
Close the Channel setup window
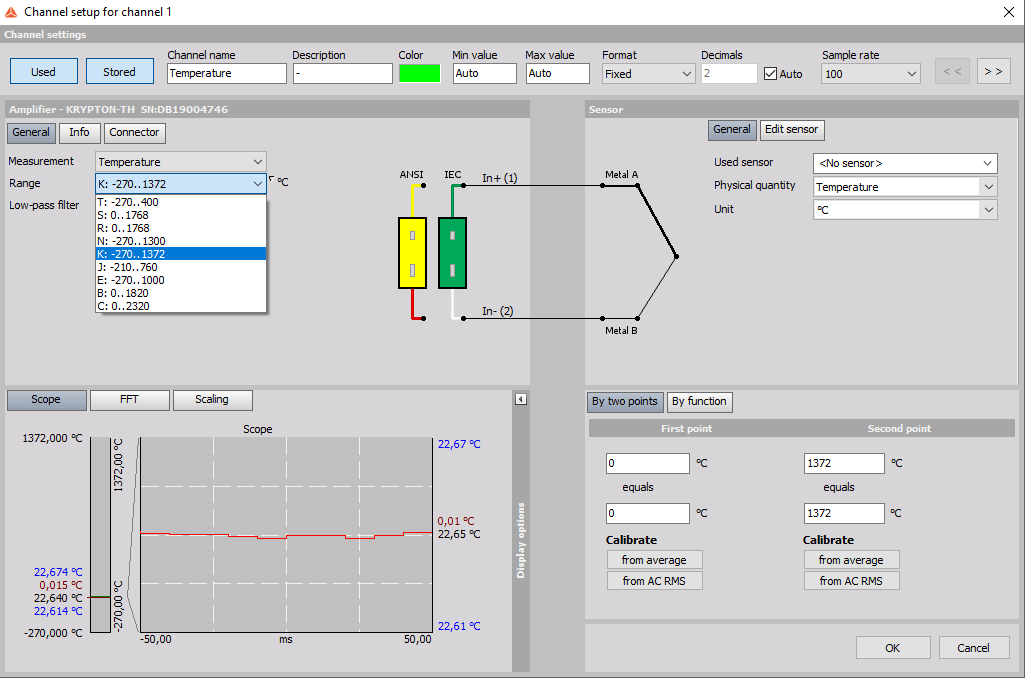pos(1009,12)
